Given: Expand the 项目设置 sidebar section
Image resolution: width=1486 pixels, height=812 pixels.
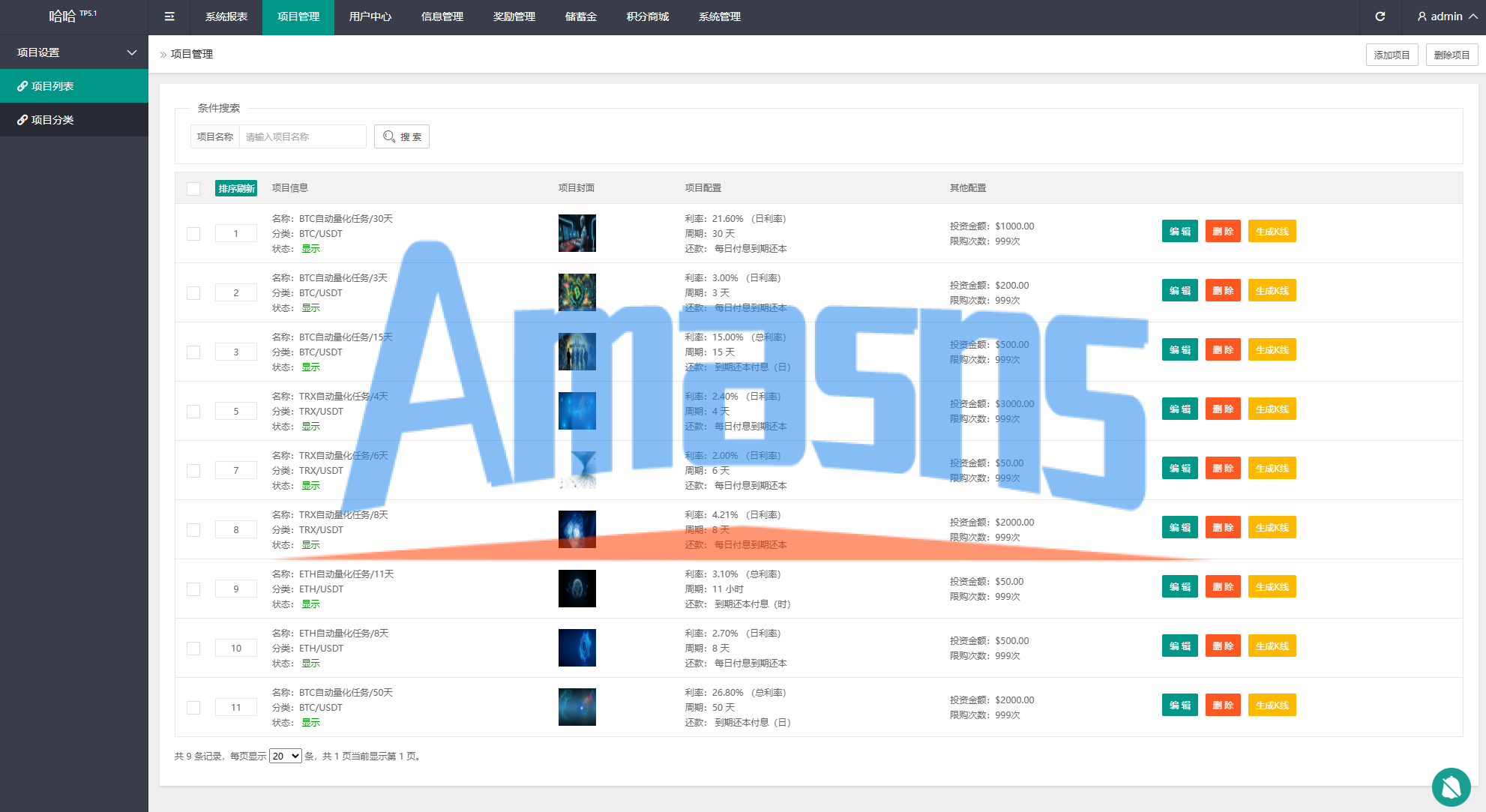Looking at the screenshot, I should (132, 52).
